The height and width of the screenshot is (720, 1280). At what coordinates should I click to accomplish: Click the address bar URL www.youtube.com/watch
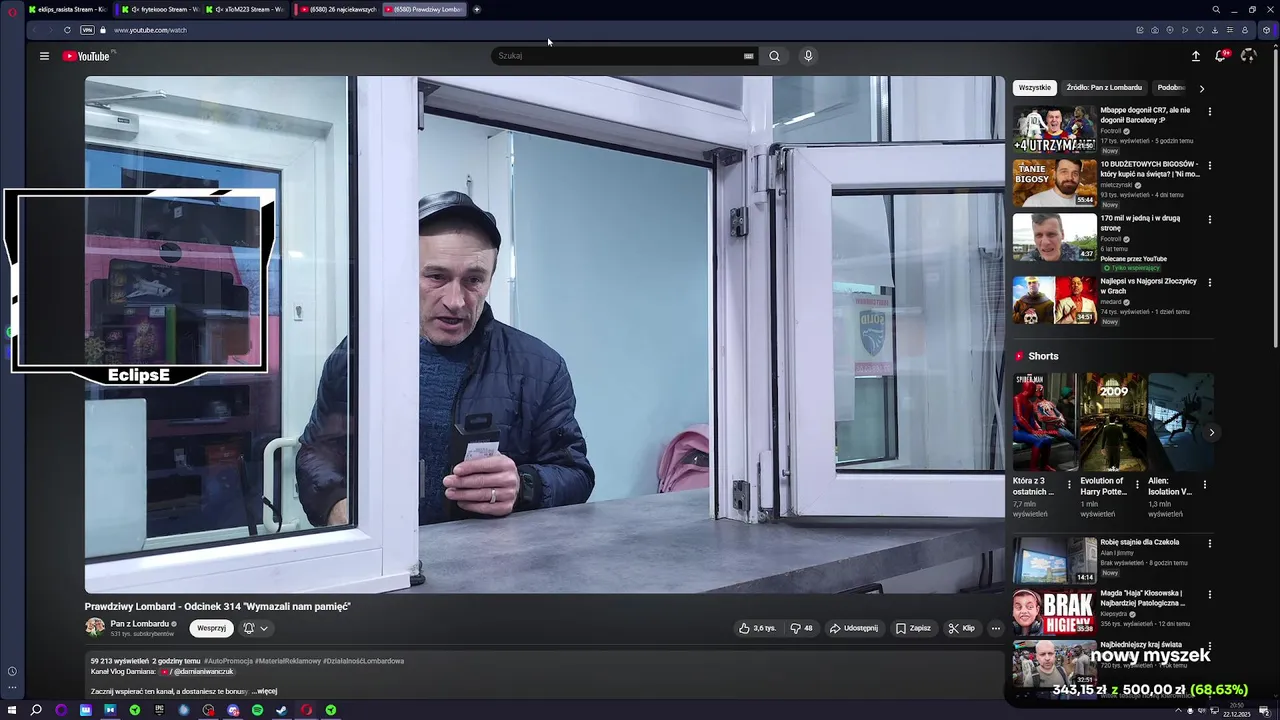(150, 30)
